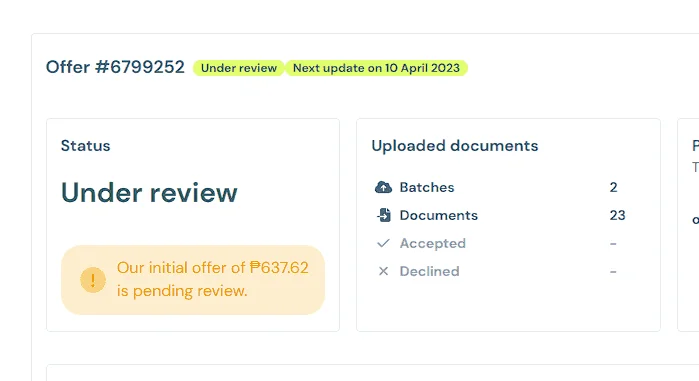Click the Batches count '2'
Image resolution: width=699 pixels, height=381 pixels.
point(613,187)
